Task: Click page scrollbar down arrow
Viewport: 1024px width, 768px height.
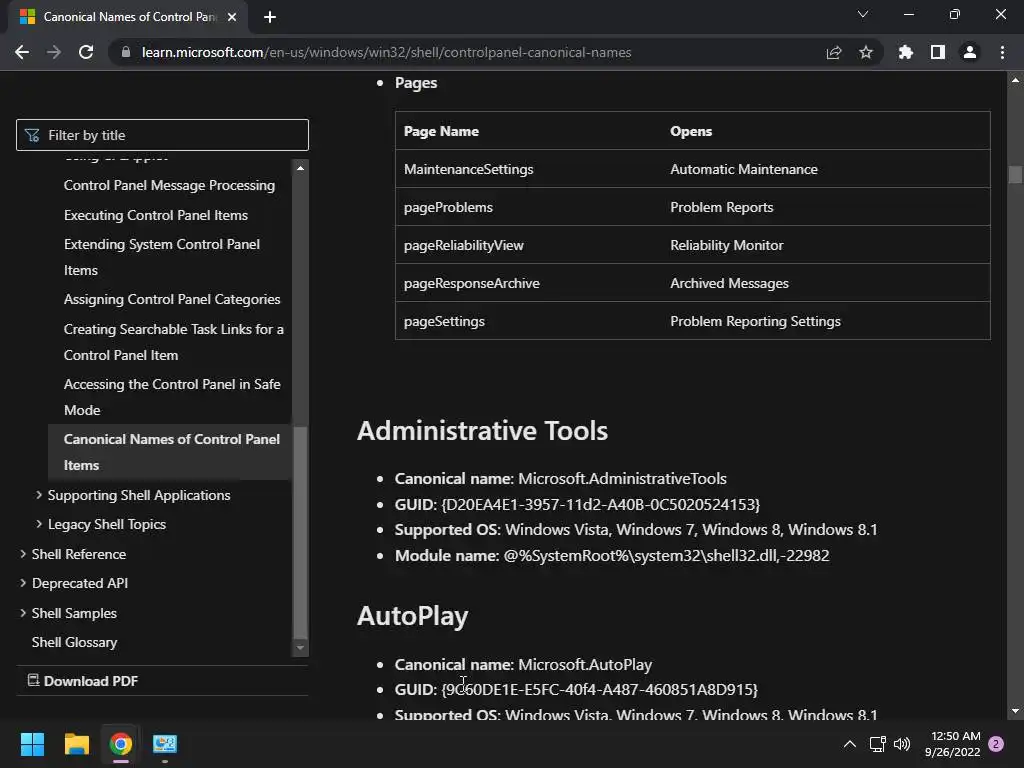Action: tap(1015, 711)
